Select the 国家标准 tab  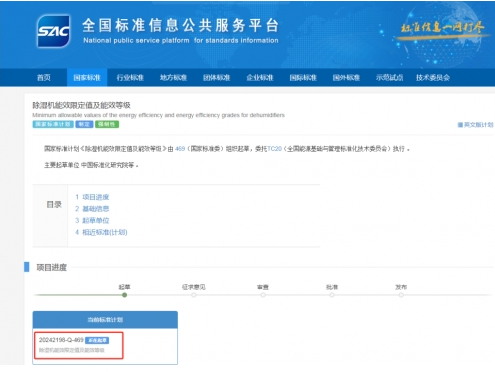[87, 78]
